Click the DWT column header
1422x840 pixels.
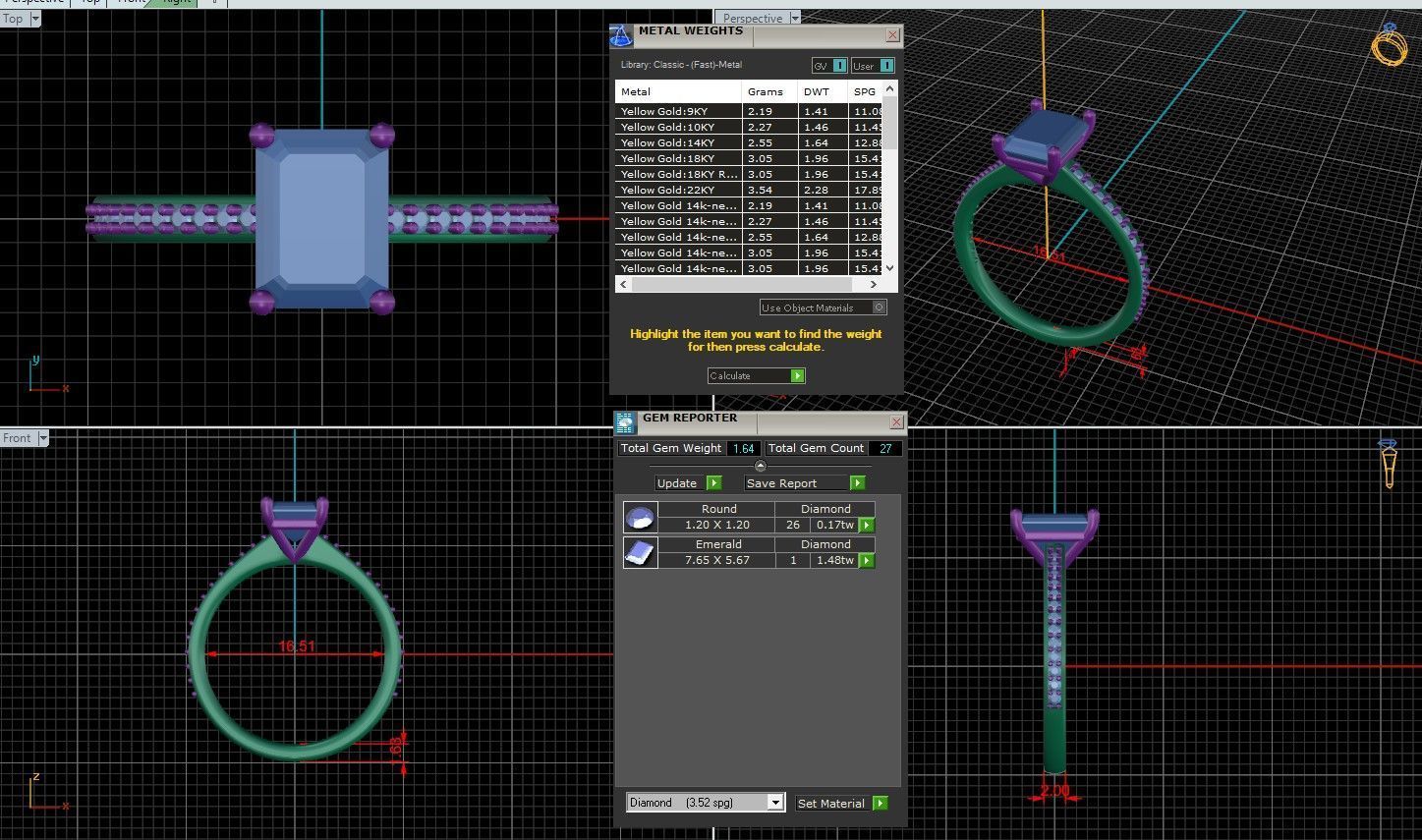(x=824, y=91)
